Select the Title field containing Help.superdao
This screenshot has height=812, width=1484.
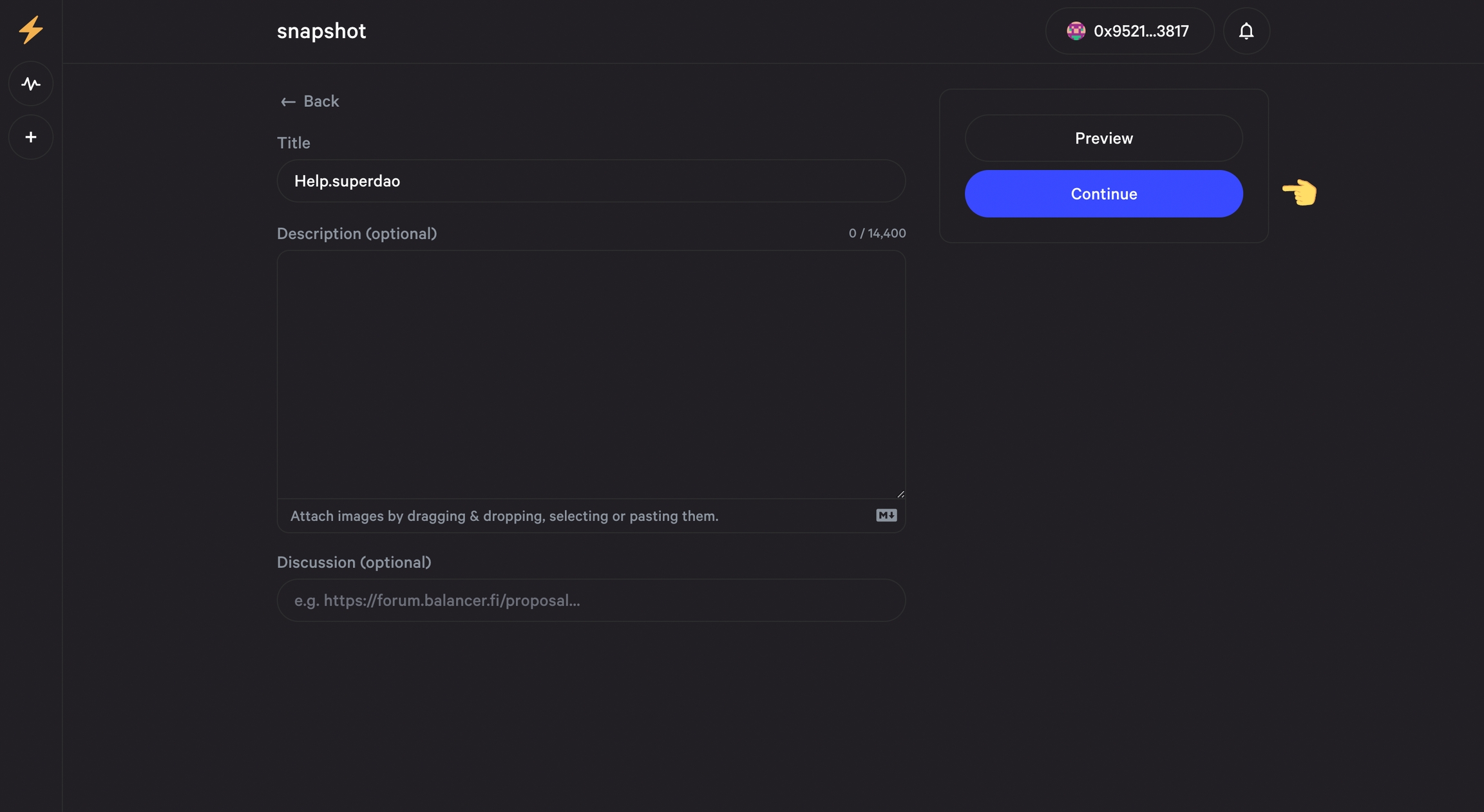coord(590,181)
